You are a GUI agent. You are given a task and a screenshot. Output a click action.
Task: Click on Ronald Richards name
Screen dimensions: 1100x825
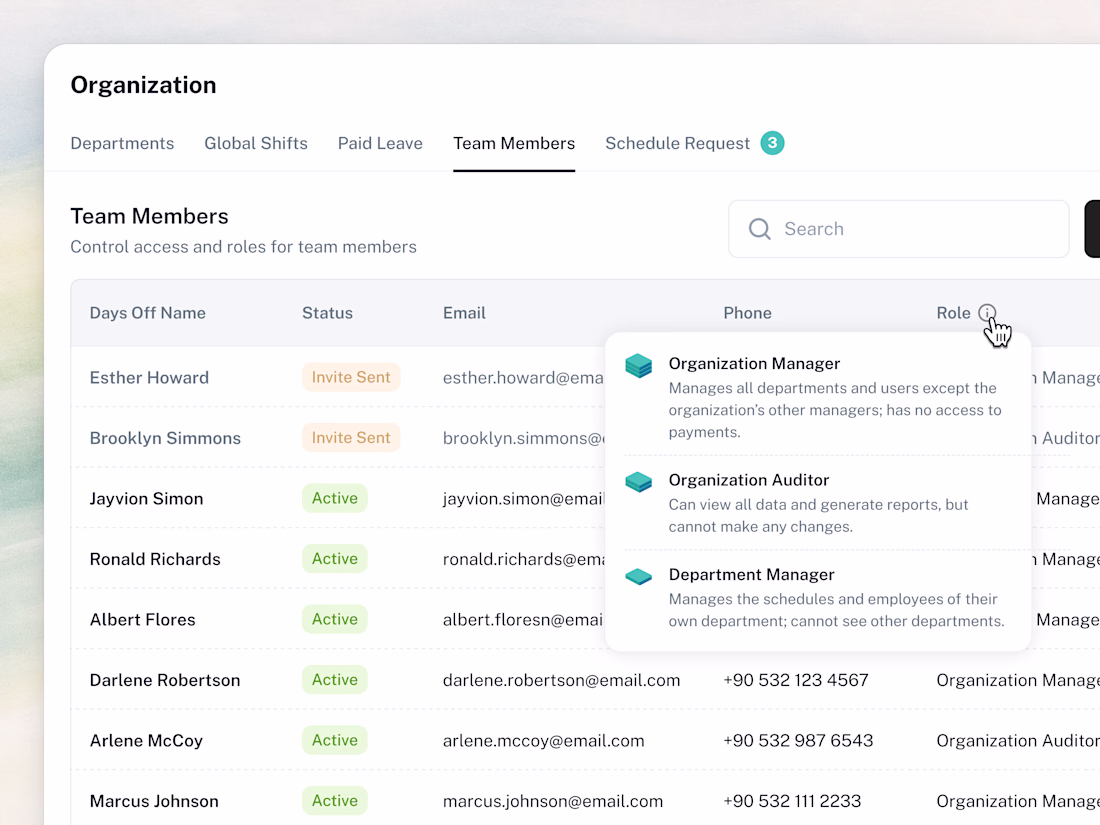[155, 559]
